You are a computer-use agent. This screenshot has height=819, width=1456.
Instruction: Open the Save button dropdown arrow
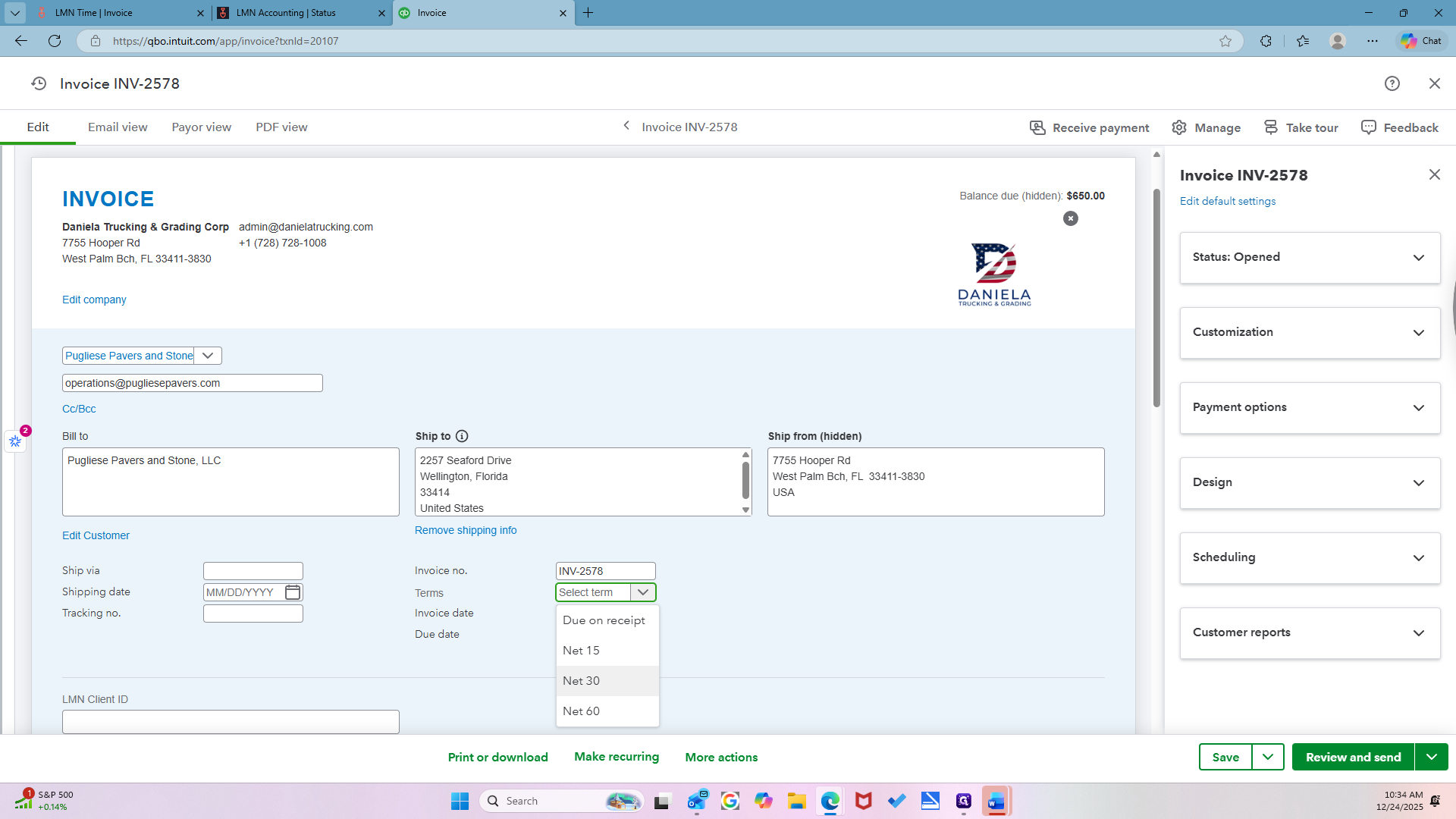tap(1268, 757)
